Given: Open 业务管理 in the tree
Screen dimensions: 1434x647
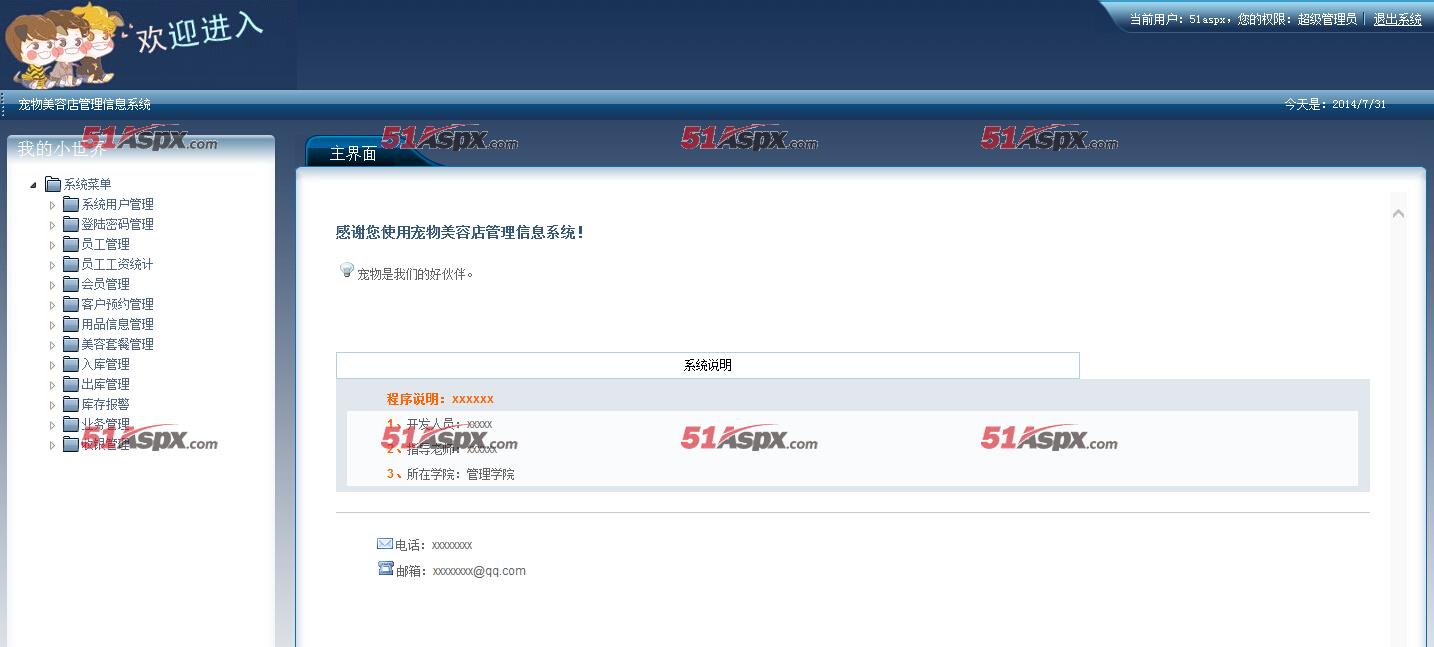Looking at the screenshot, I should [106, 424].
